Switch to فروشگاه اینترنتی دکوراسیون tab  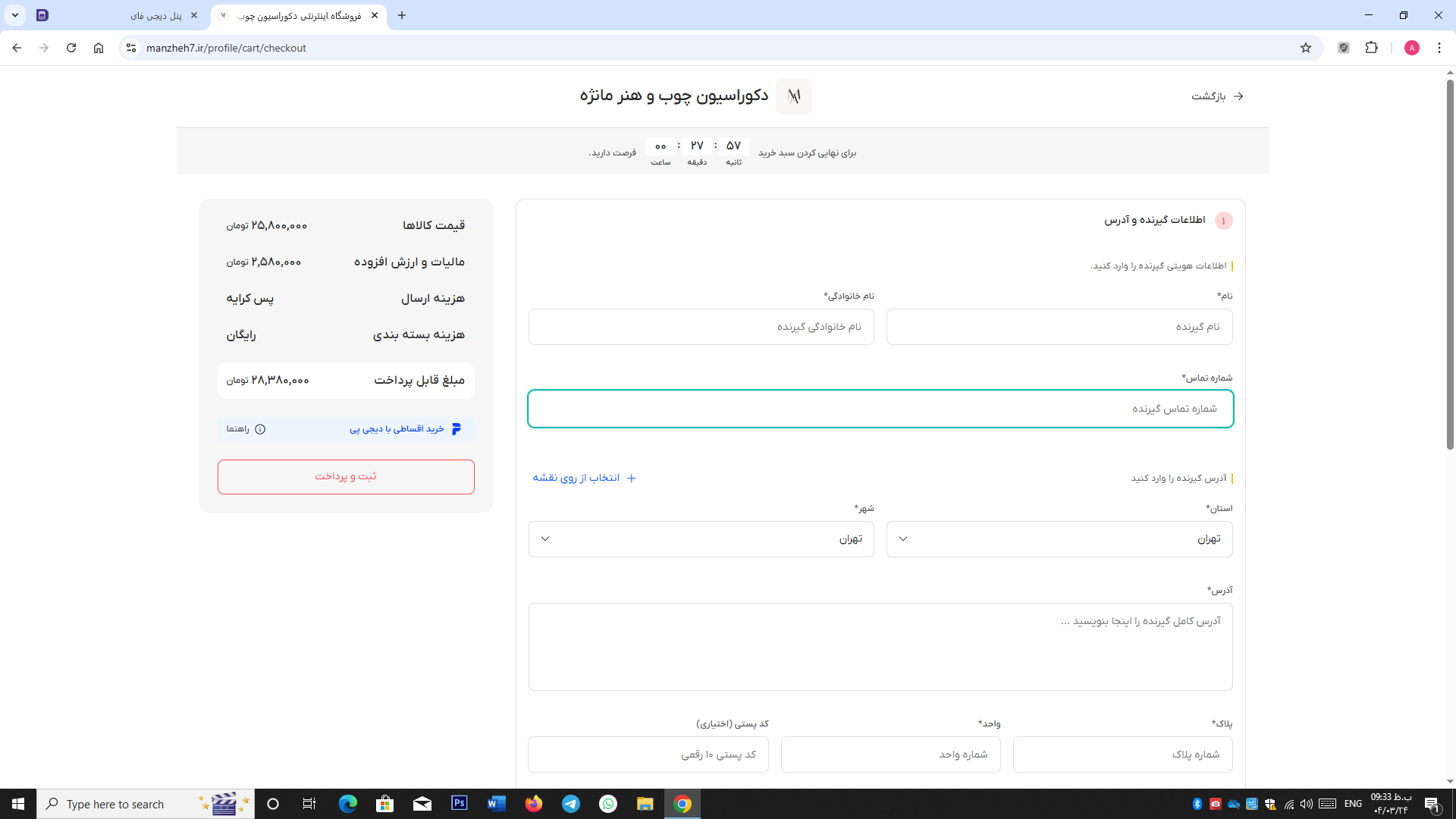click(x=299, y=15)
